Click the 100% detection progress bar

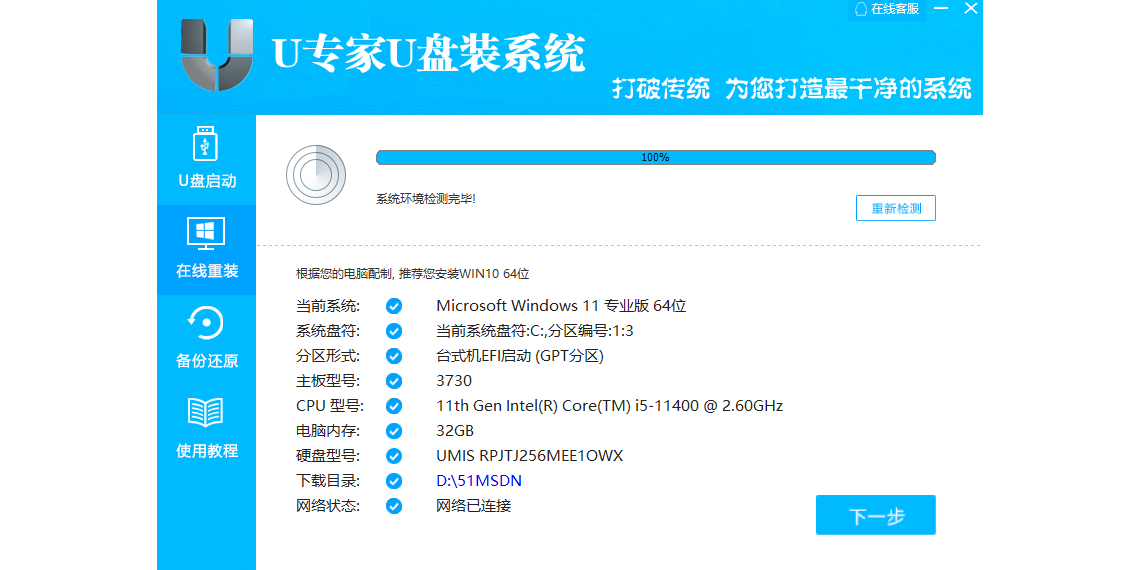[656, 157]
